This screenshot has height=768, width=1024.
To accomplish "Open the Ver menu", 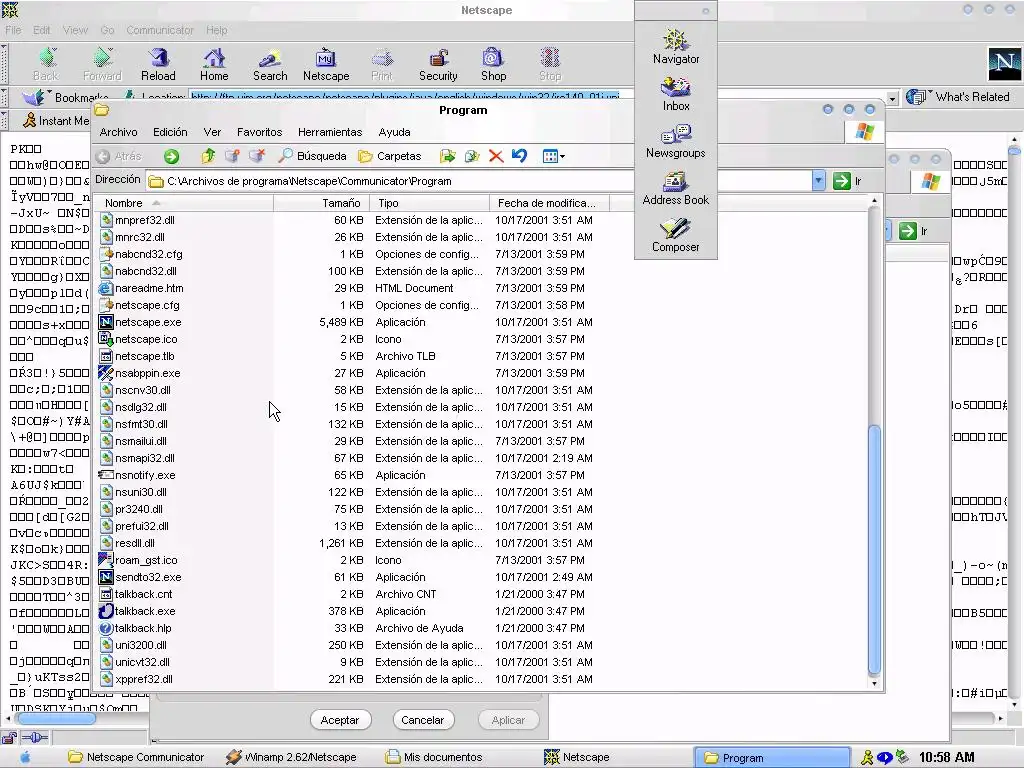I will 212,132.
